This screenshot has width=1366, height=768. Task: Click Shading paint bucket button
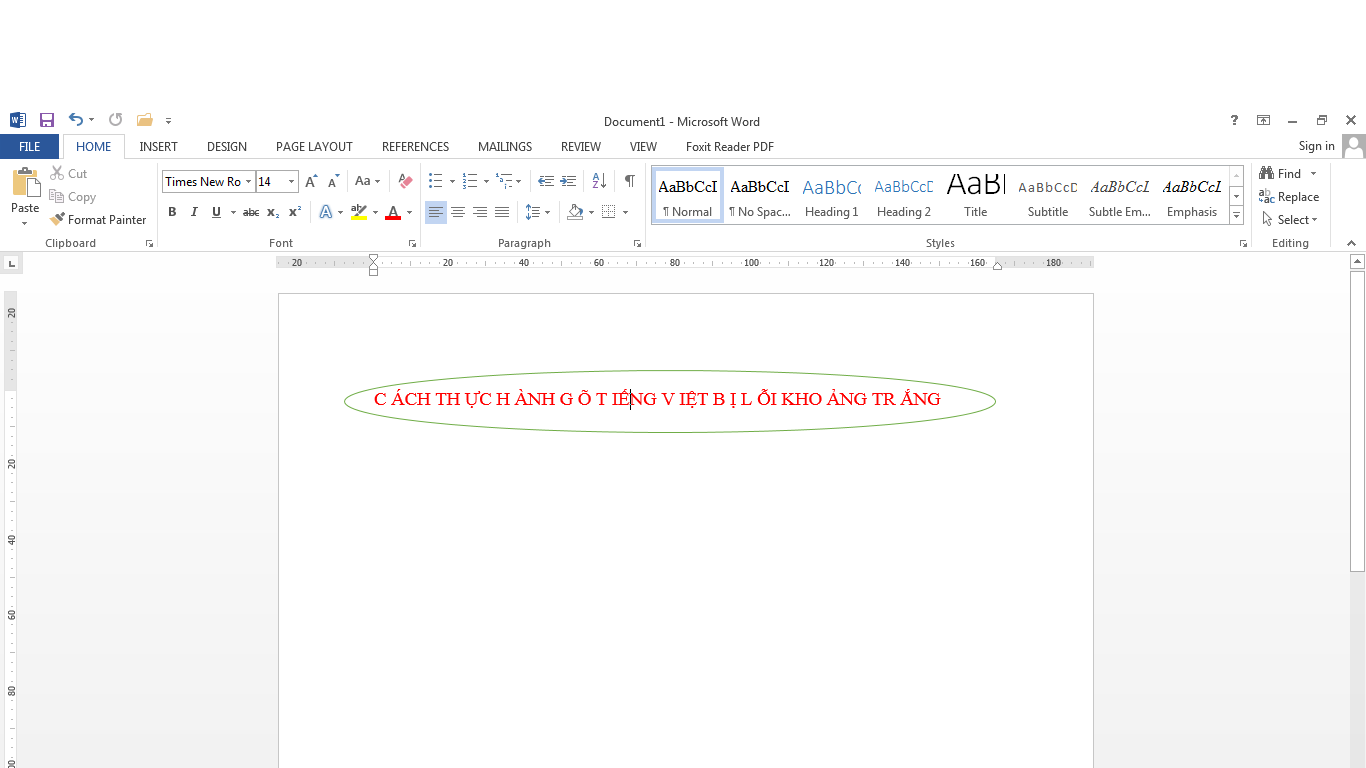coord(575,212)
